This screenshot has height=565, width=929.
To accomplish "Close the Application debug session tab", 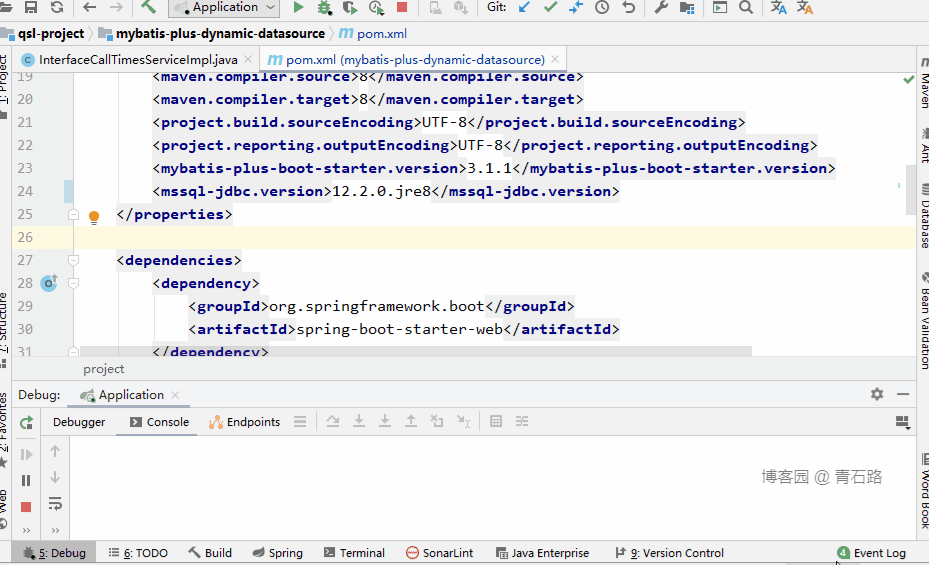I will (x=175, y=394).
